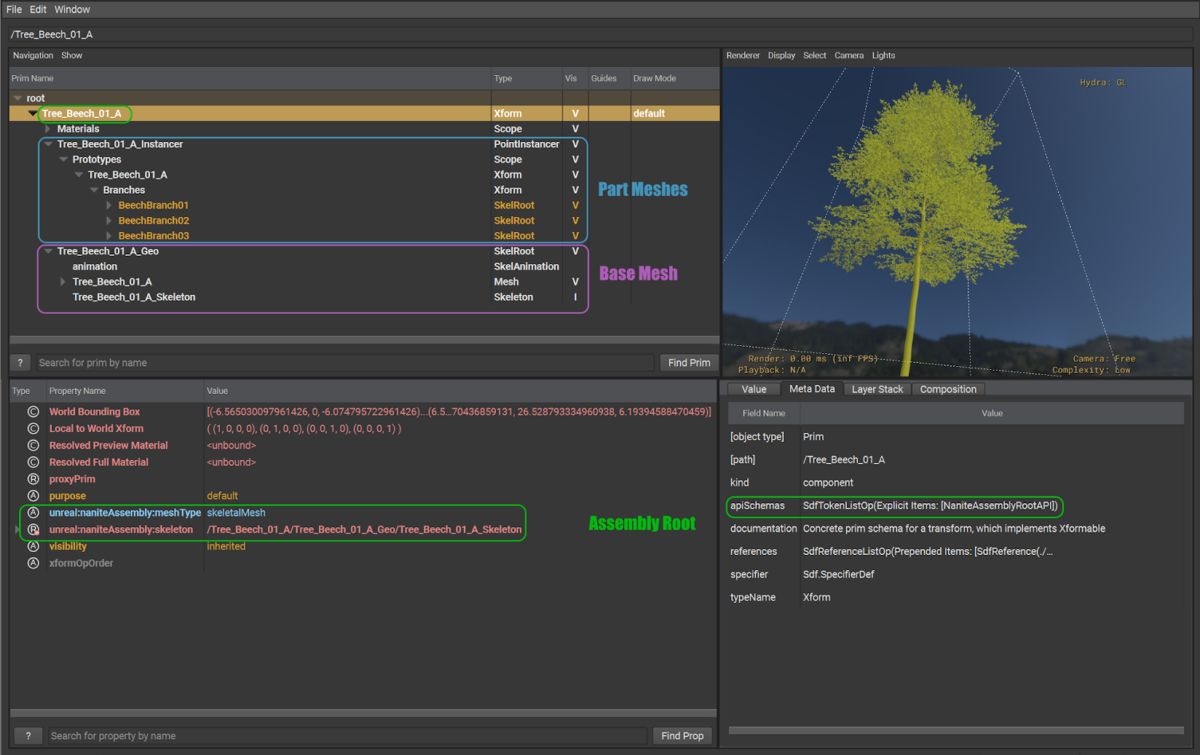
Task: Click the computed icon for World Bounding Box
Action: 33,412
